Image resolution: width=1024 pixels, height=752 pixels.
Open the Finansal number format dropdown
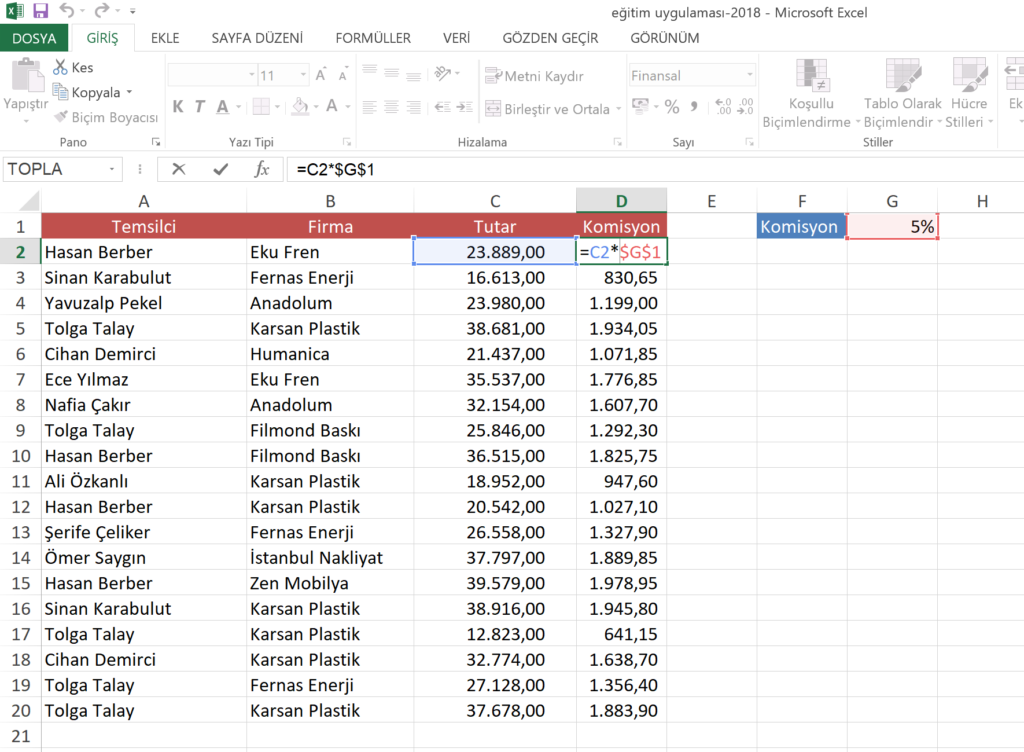coord(750,76)
